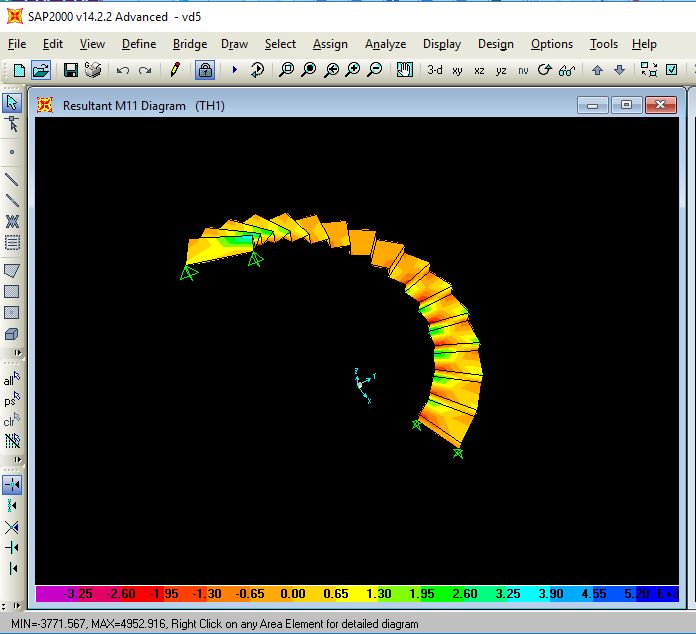
Task: Expand the snap toolbar overflow arrow
Action: tap(17, 605)
